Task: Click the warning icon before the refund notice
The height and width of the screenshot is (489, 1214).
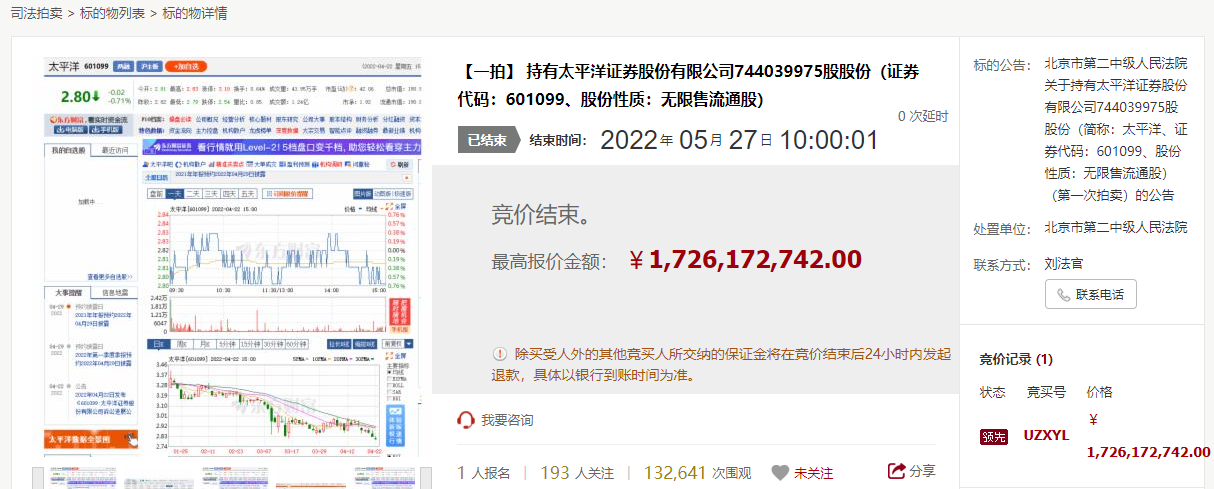Action: point(500,355)
